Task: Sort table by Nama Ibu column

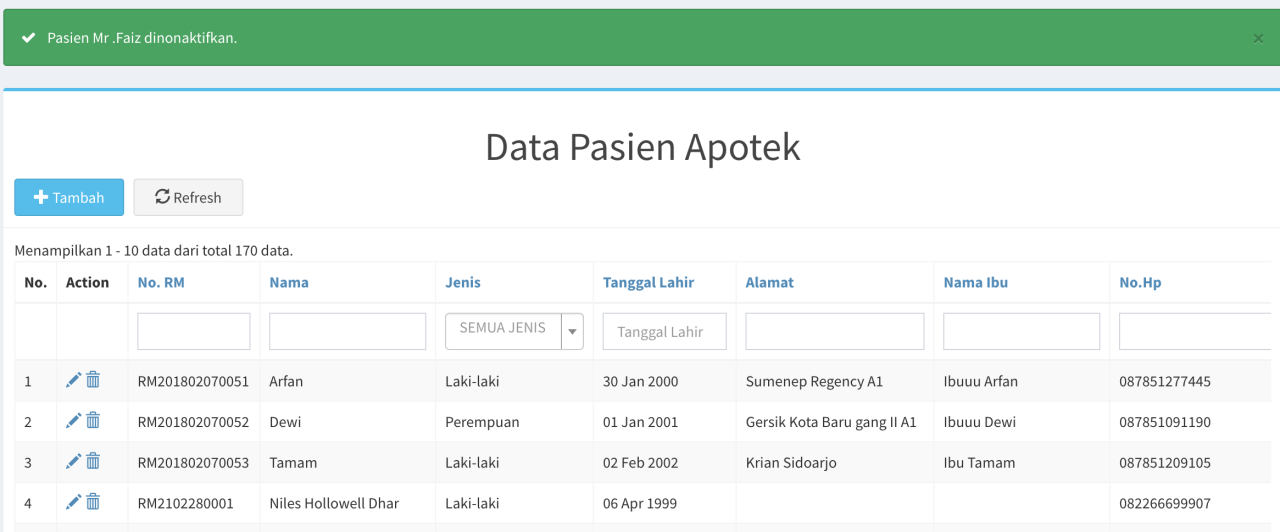Action: click(976, 283)
